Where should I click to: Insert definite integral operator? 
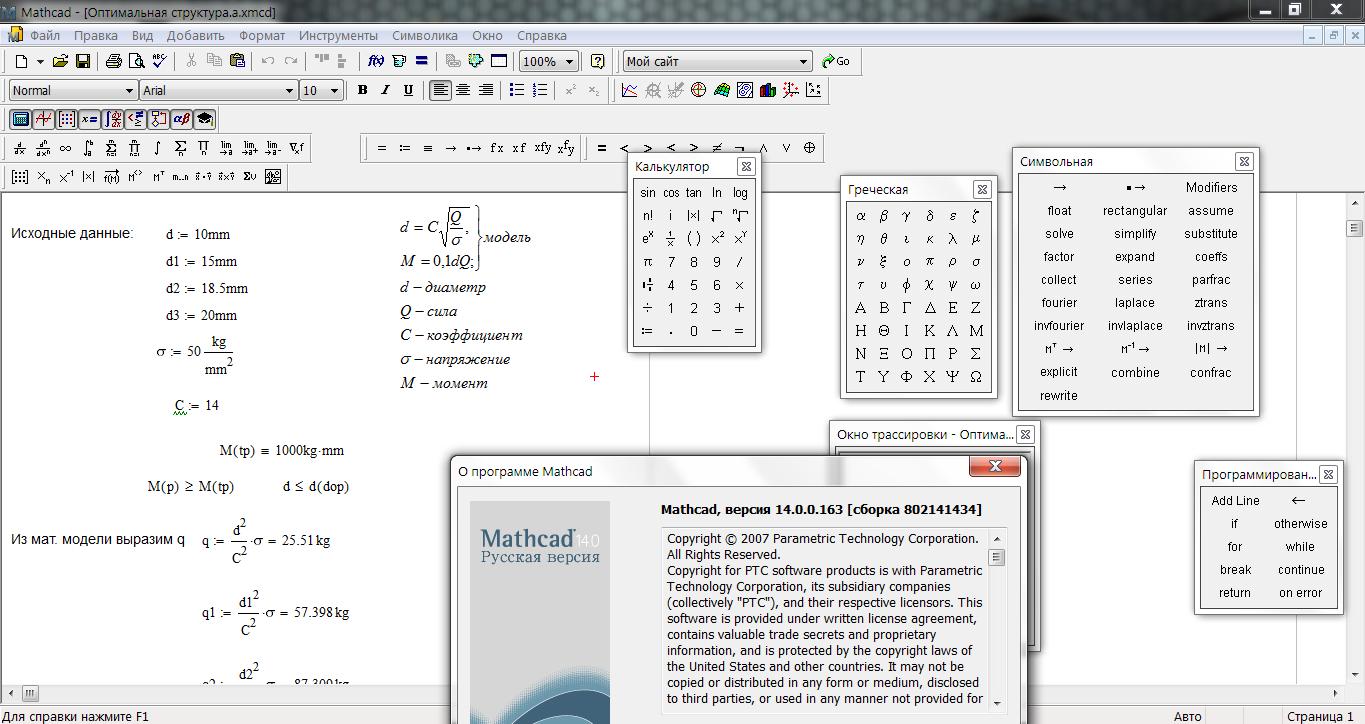88,148
